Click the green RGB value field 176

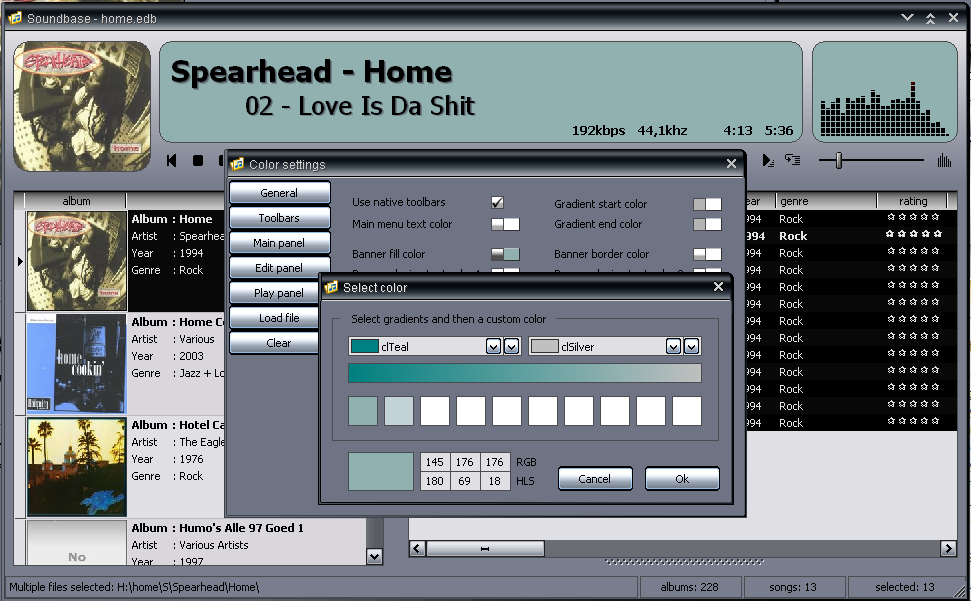464,462
